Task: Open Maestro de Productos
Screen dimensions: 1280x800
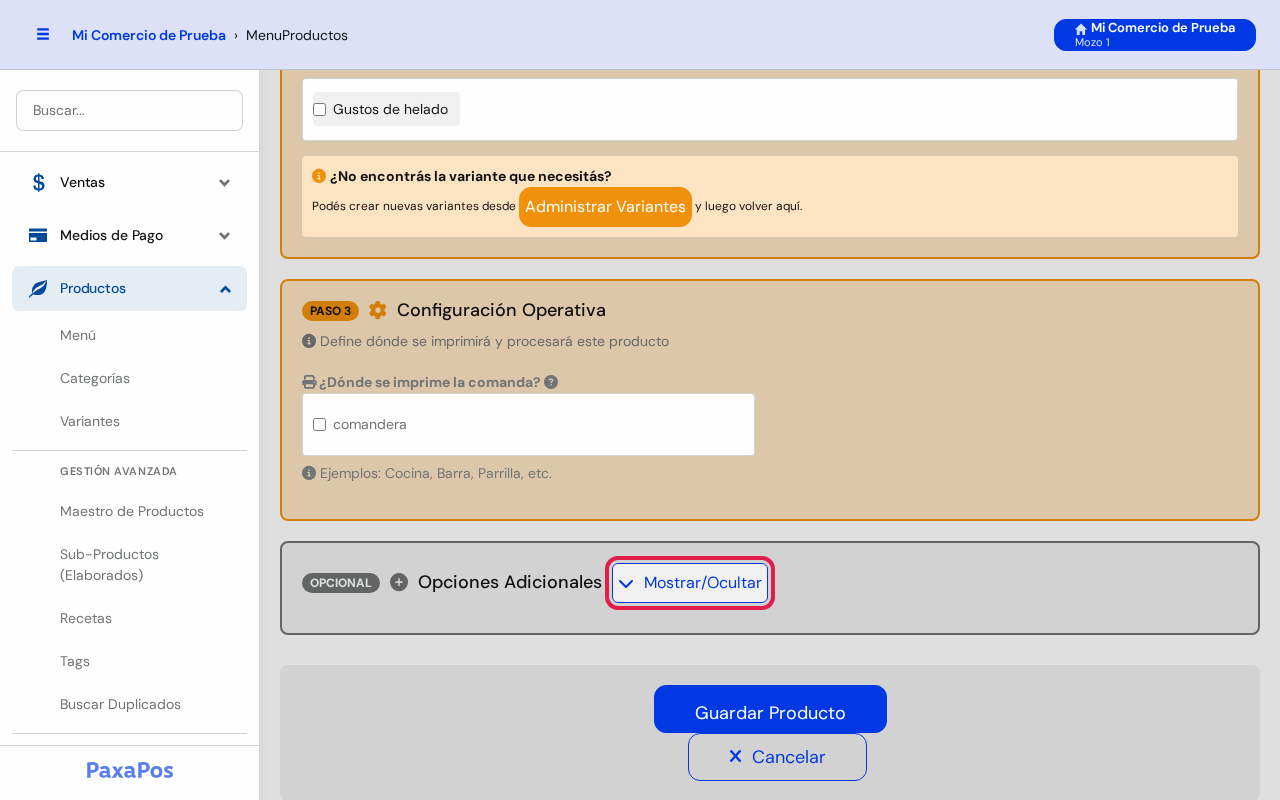Action: pos(132,511)
